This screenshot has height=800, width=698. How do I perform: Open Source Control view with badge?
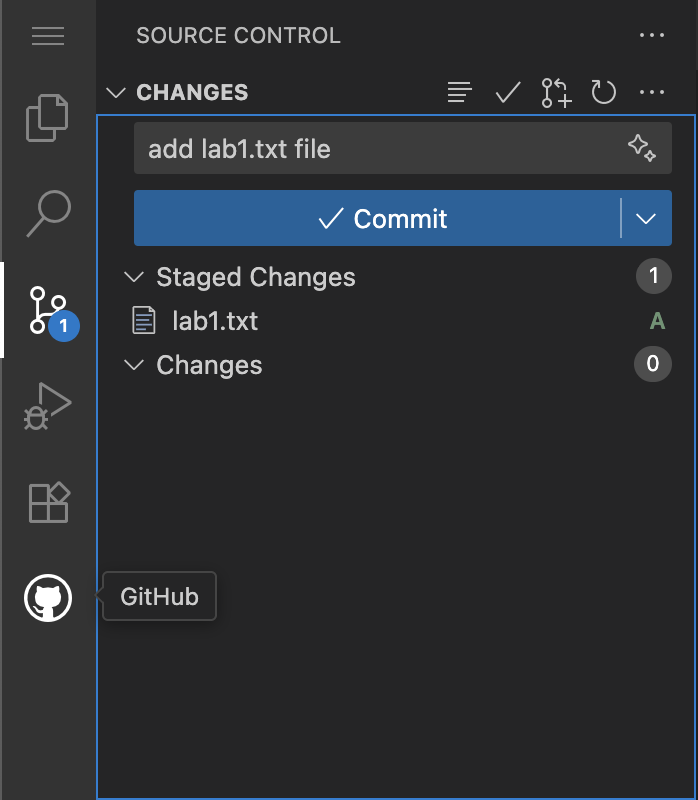[x=48, y=310]
